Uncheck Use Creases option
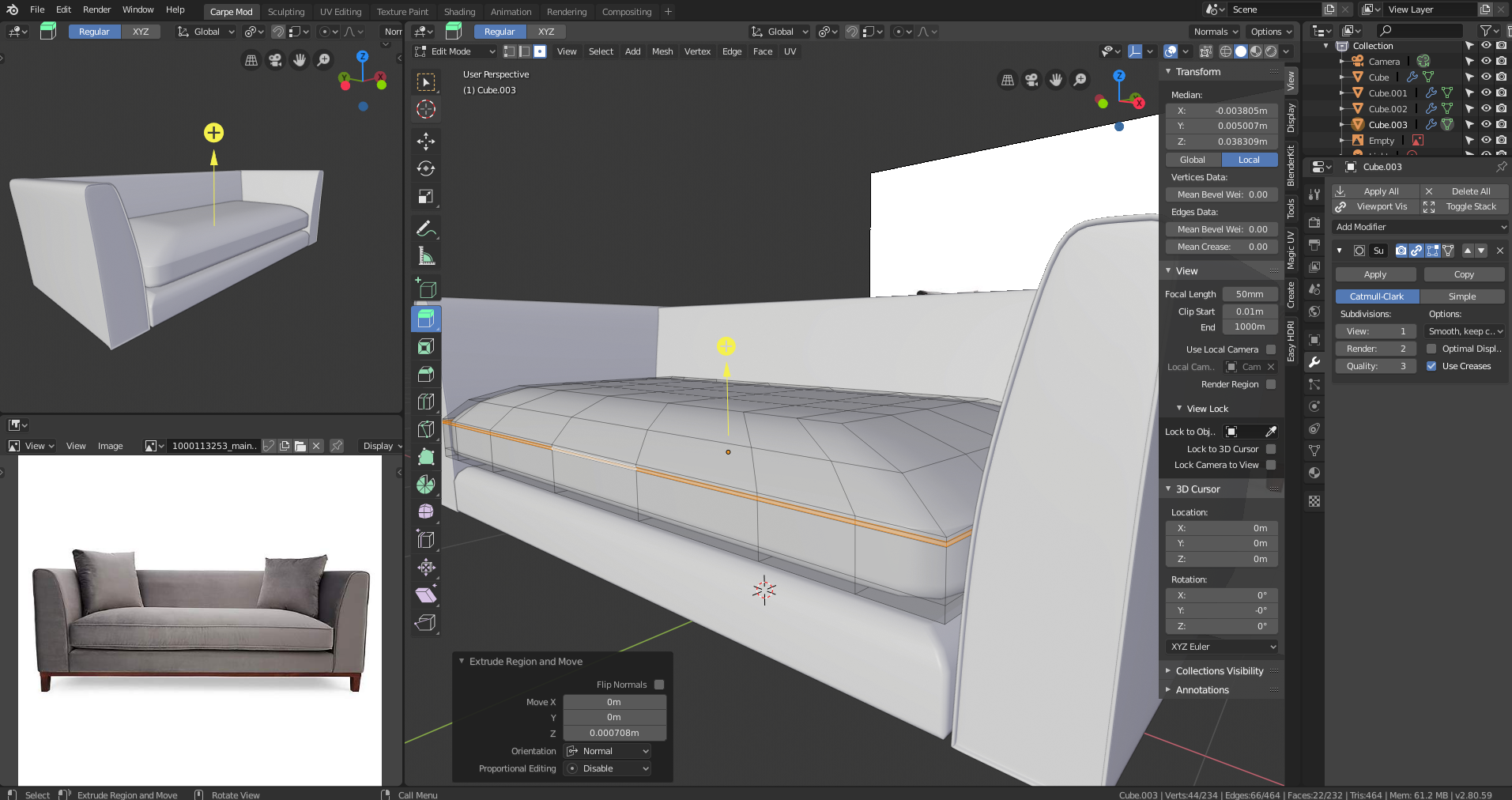 click(1431, 366)
